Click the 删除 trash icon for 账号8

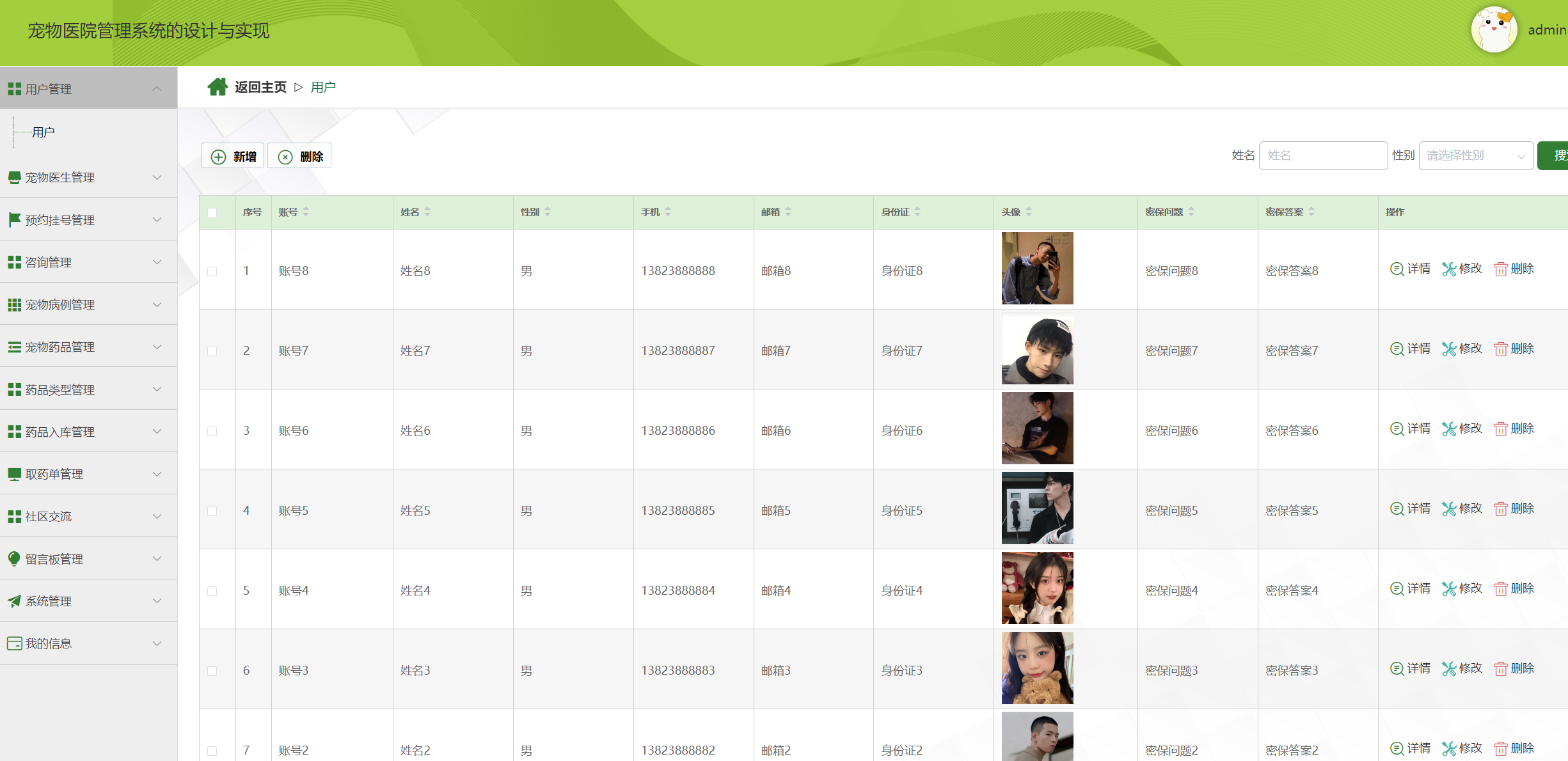[x=1500, y=269]
